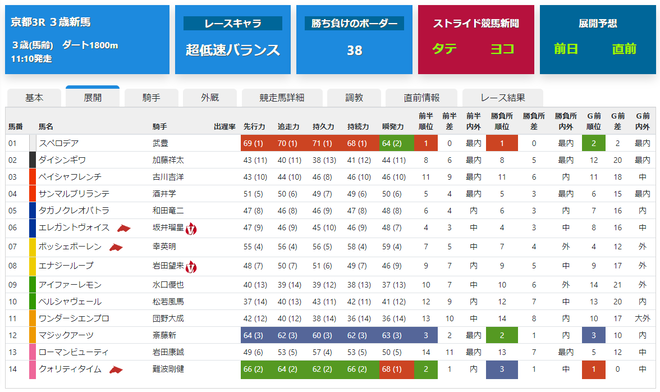Click 直前 in 展開予想 panel
The width and height of the screenshot is (660, 392).
point(624,49)
